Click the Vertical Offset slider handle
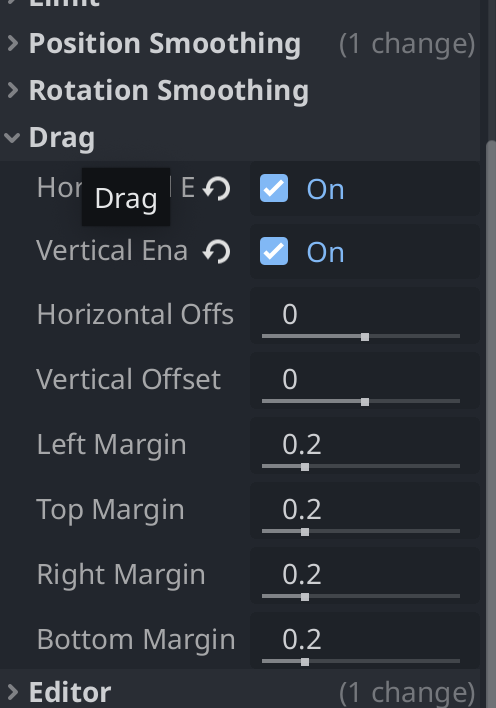This screenshot has width=496, height=708. [365, 402]
